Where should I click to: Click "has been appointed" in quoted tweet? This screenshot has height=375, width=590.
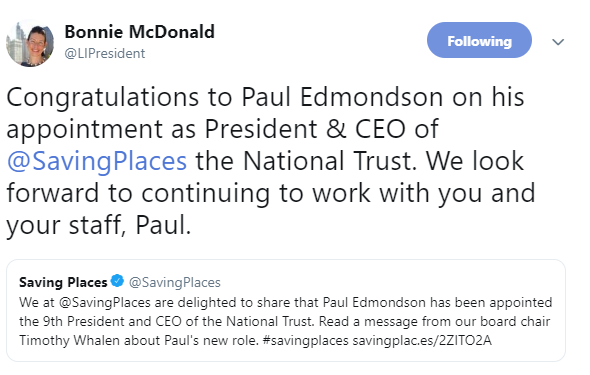pos(491,302)
